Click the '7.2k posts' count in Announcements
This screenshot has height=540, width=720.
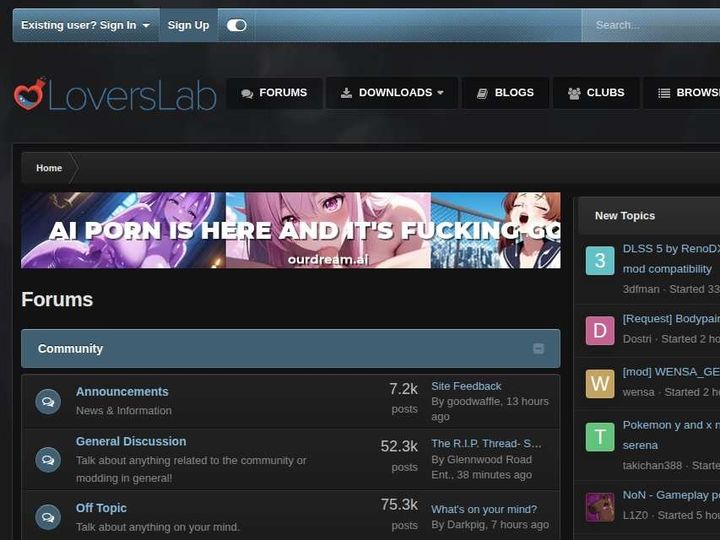pos(404,398)
